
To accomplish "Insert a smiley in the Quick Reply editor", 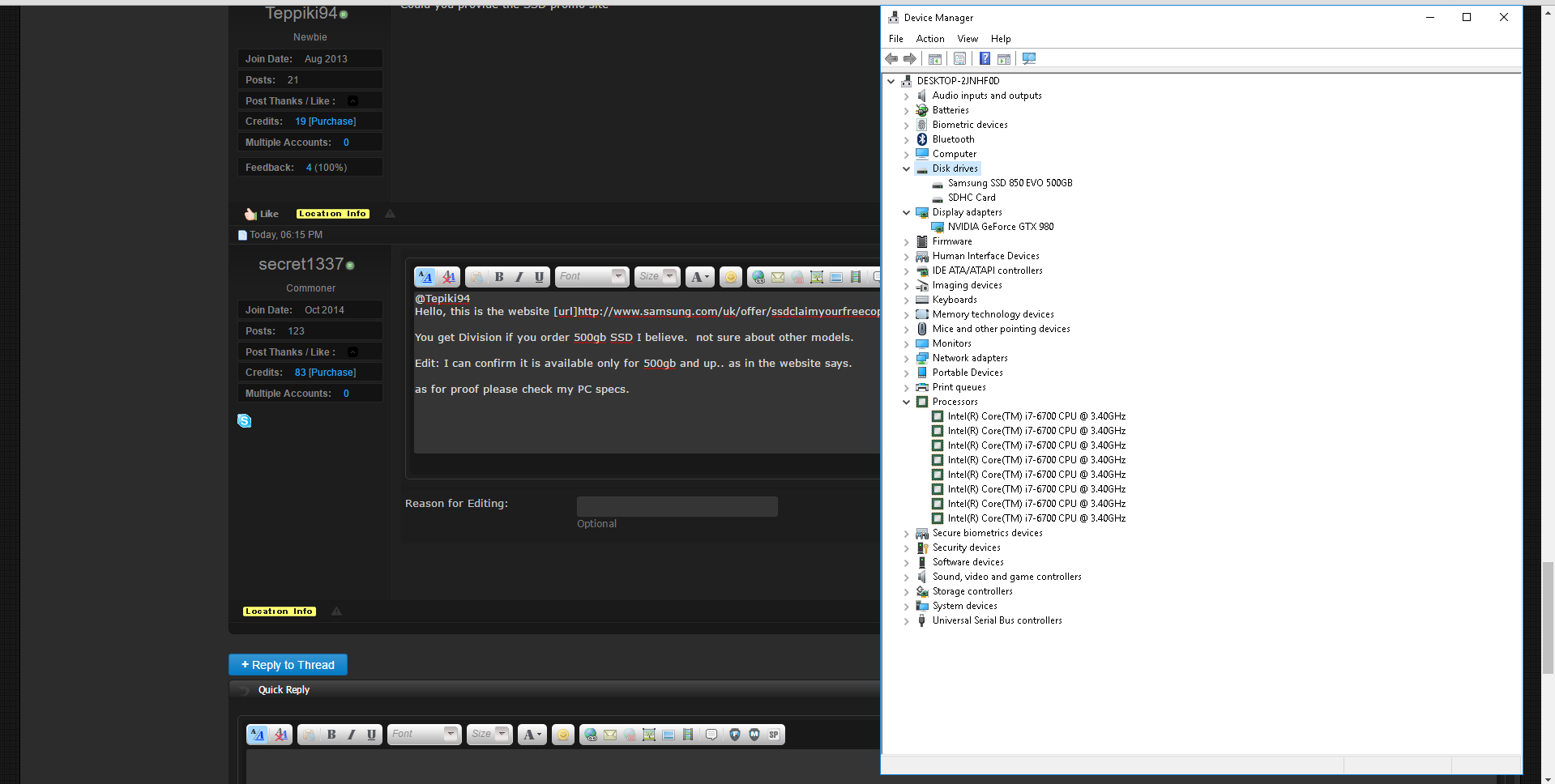I will [x=563, y=735].
